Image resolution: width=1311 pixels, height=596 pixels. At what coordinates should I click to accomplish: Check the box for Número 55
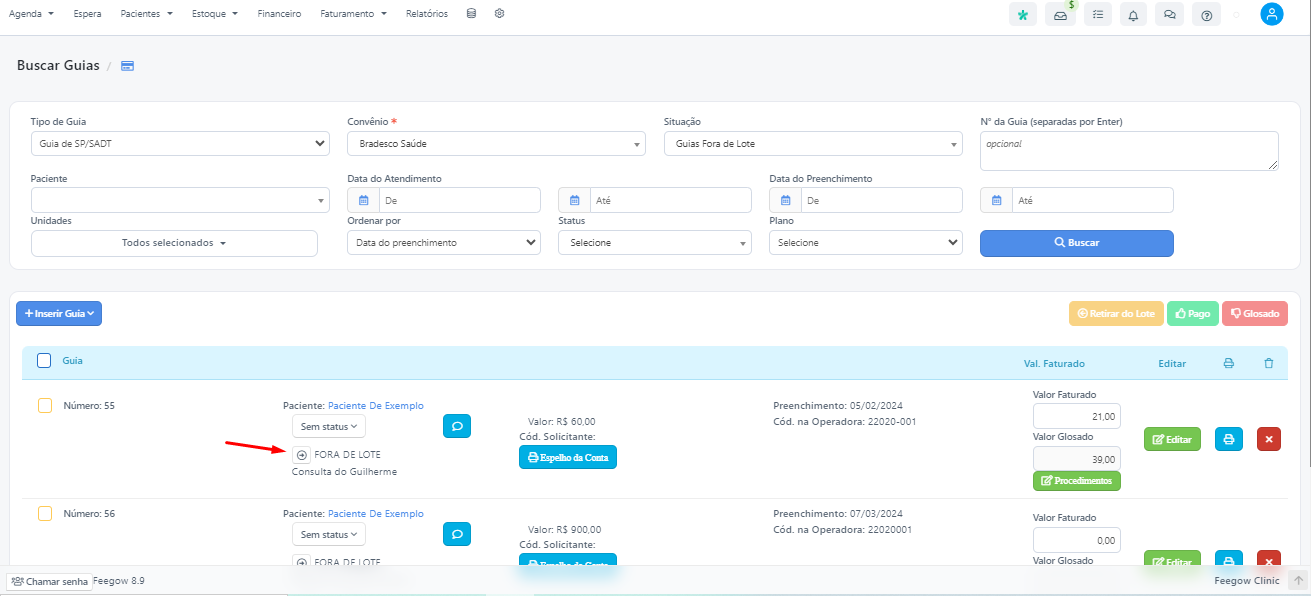pyautogui.click(x=44, y=405)
